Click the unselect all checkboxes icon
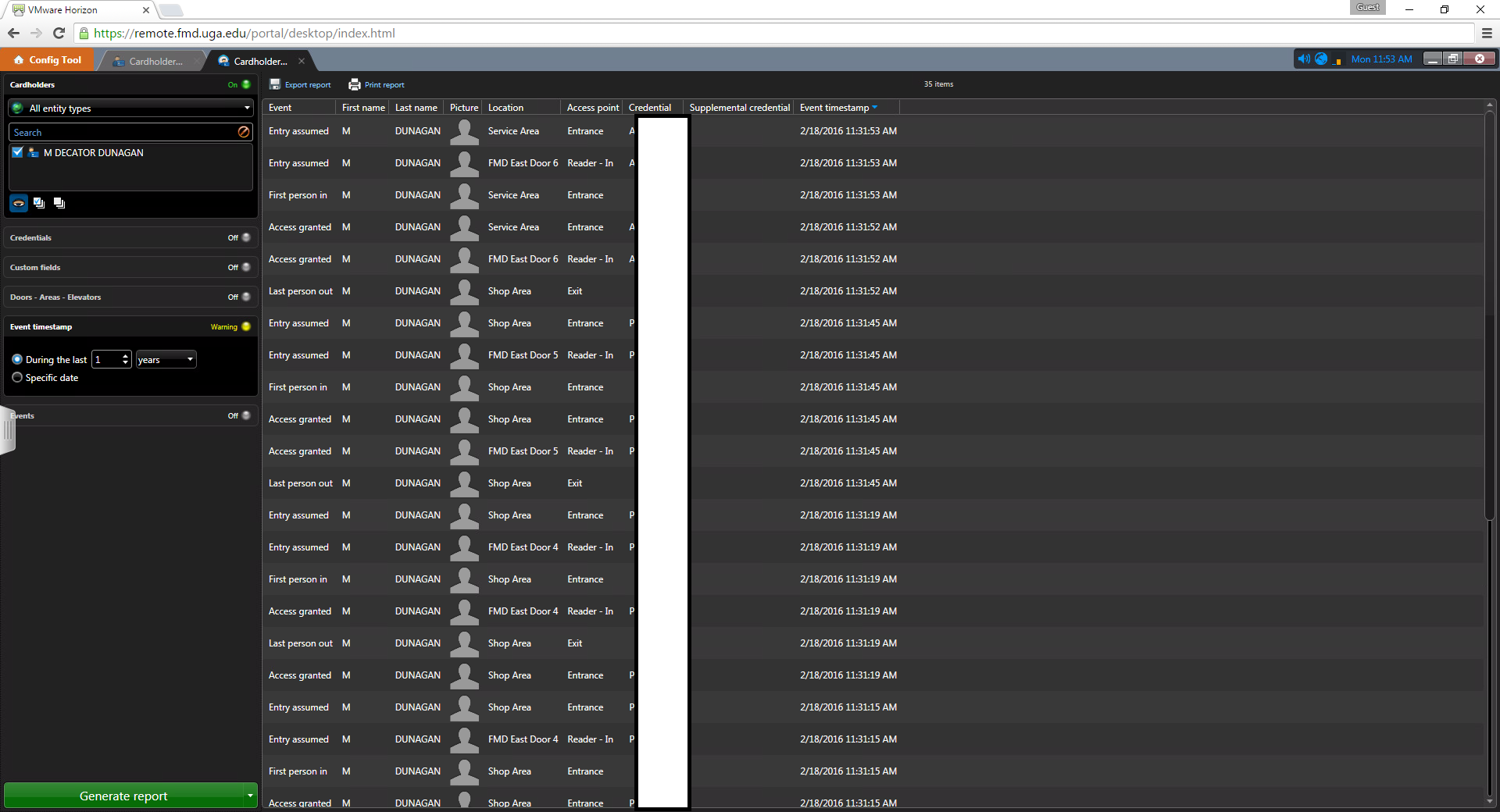Viewport: 1500px width, 812px height. 59,203
